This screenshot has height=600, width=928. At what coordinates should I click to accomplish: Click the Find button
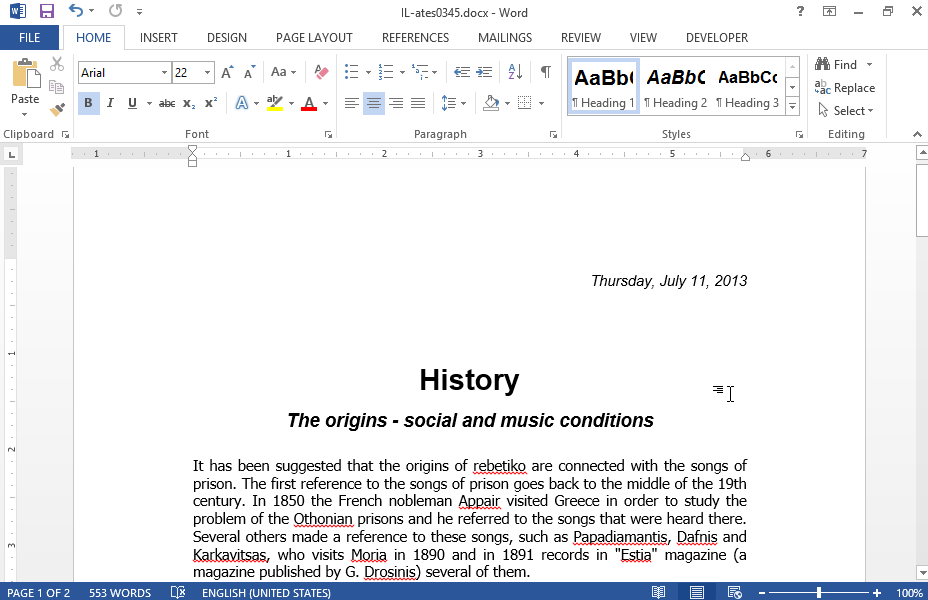(836, 64)
